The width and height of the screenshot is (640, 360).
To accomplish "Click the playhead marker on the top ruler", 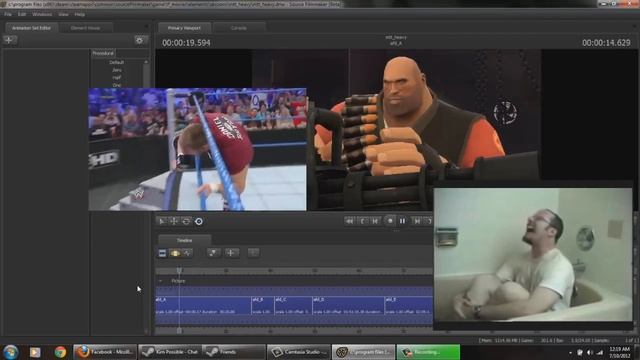I will point(179,270).
